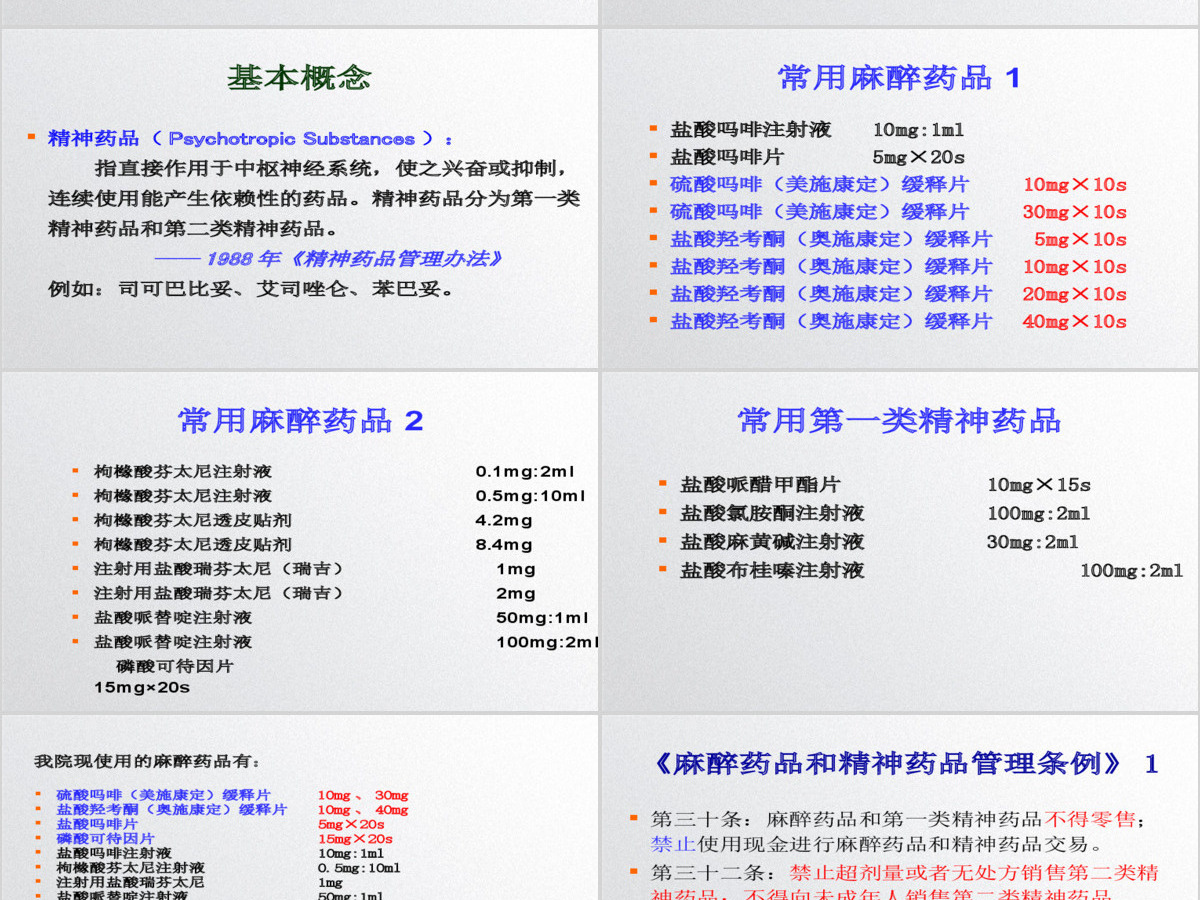
Task: Click the 注射用盐酸瑞芬太尼 1mg row in 我院现使用的麻醉药品 slide
Action: coord(199,883)
